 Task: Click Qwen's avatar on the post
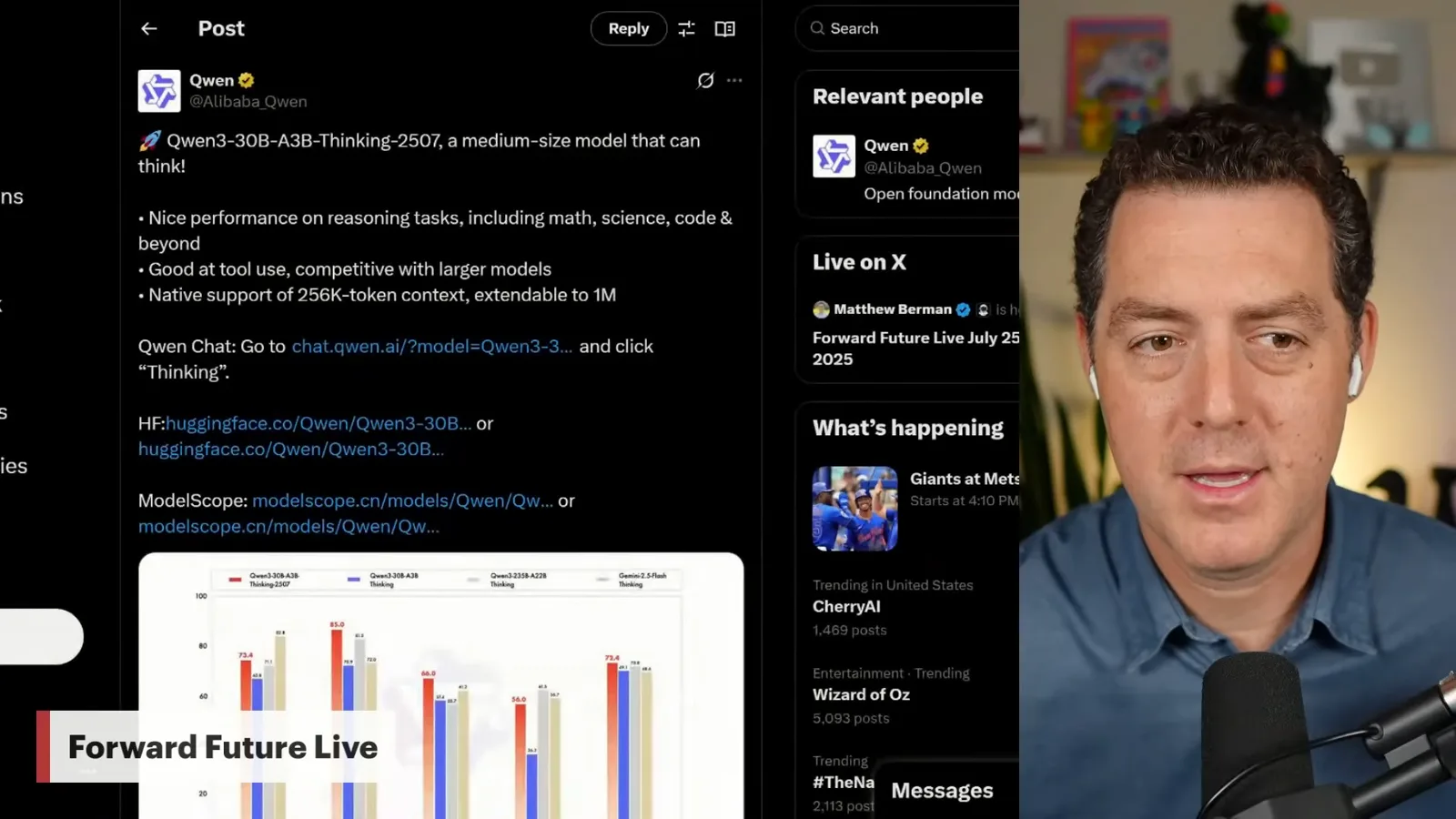(159, 91)
